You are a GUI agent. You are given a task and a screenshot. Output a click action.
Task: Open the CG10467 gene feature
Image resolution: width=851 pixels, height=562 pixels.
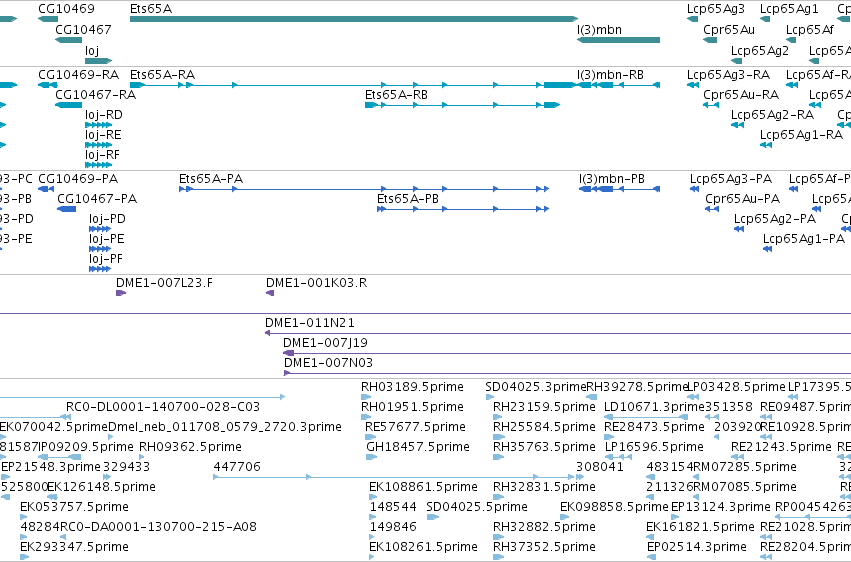tap(68, 40)
